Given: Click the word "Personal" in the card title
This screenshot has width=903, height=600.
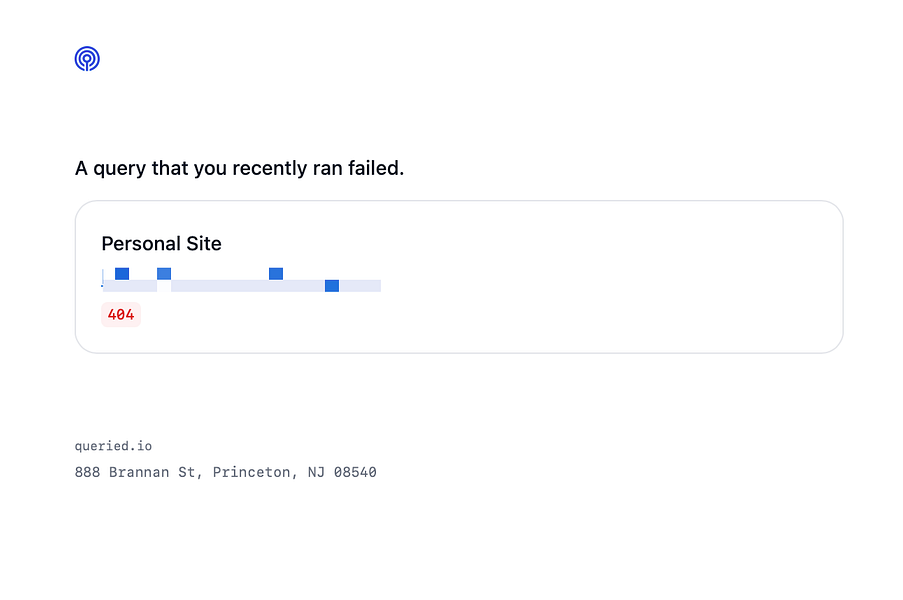Looking at the screenshot, I should pyautogui.click(x=140, y=244).
